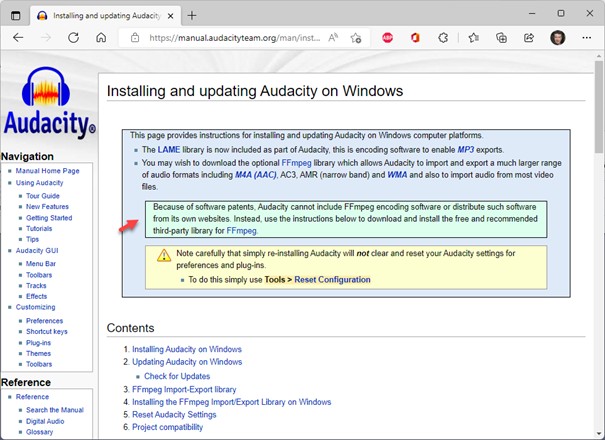605x440 pixels.
Task: Open browser settings three-dot menu
Action: tap(586, 37)
